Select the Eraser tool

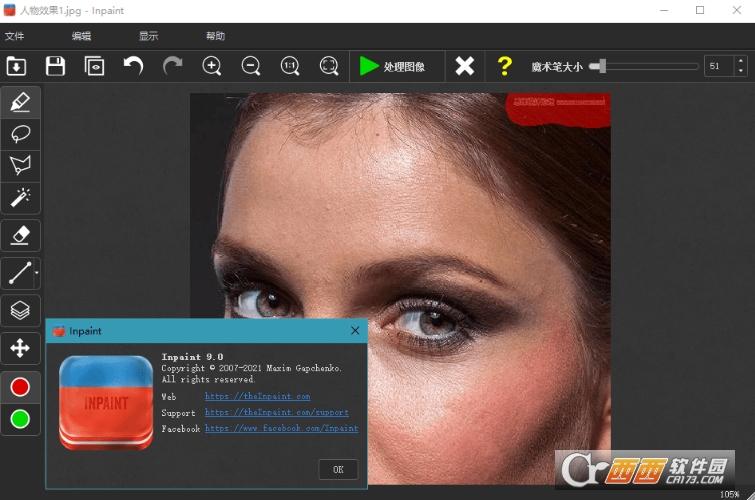[20, 235]
